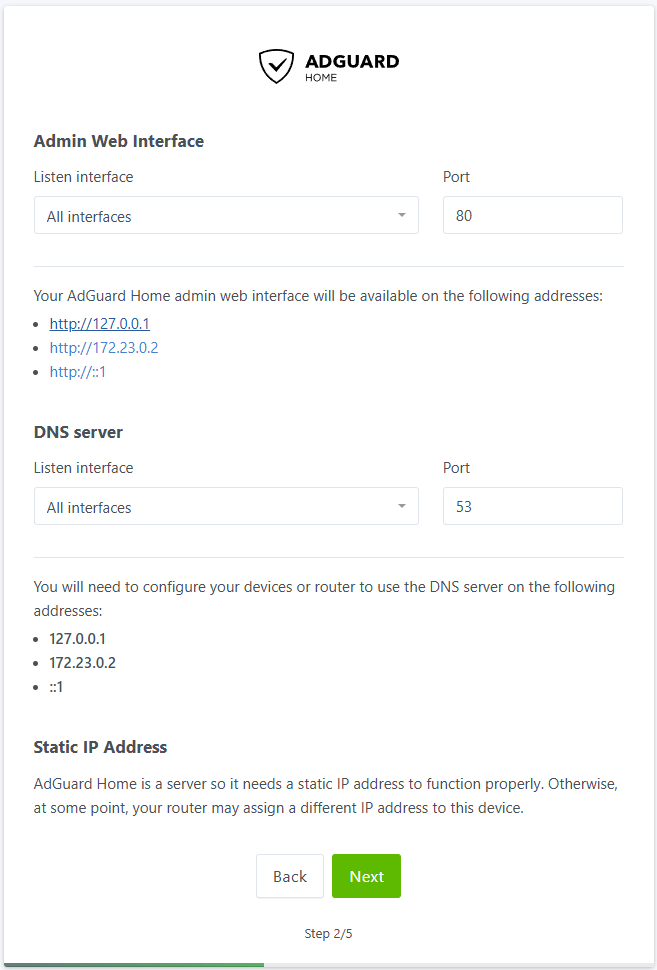
Task: Open the http://172.23.0.2 link
Action: [104, 348]
